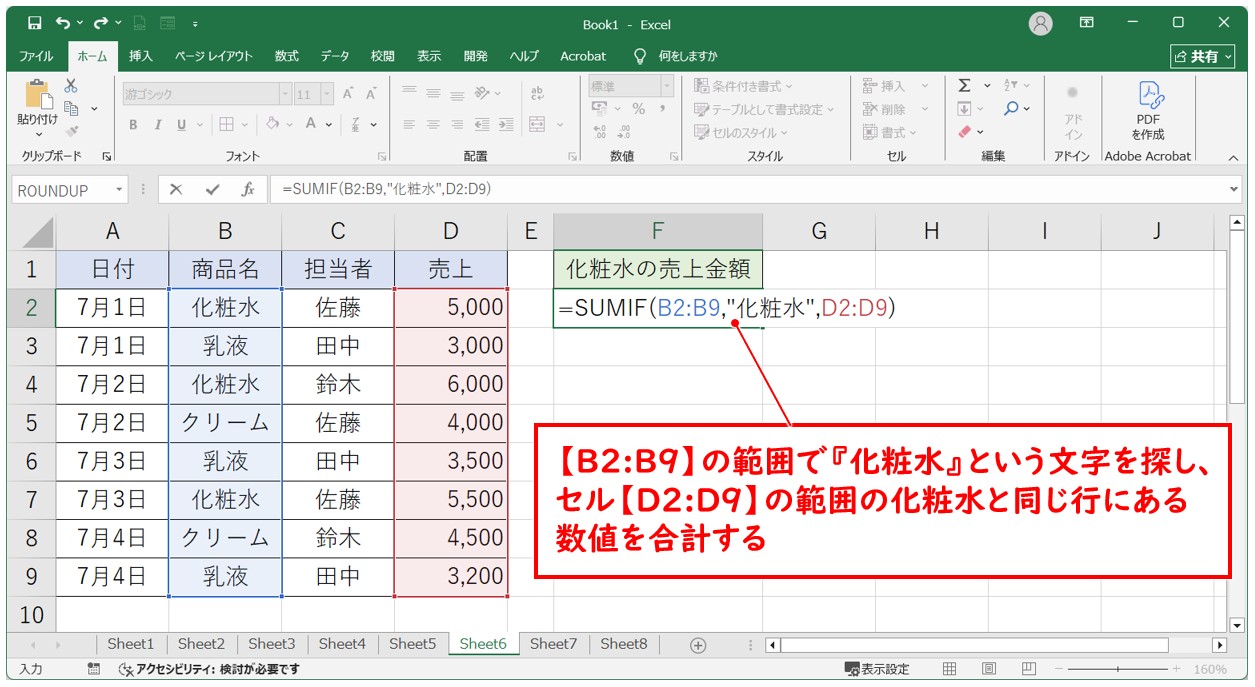Click the Percent Style icon
The width and height of the screenshot is (1255, 687).
pos(638,109)
